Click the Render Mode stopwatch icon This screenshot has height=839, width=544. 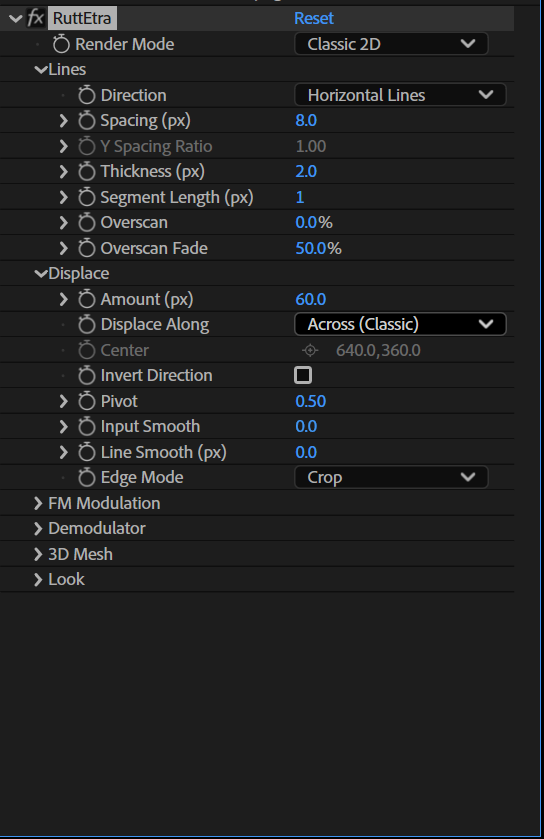tap(61, 44)
